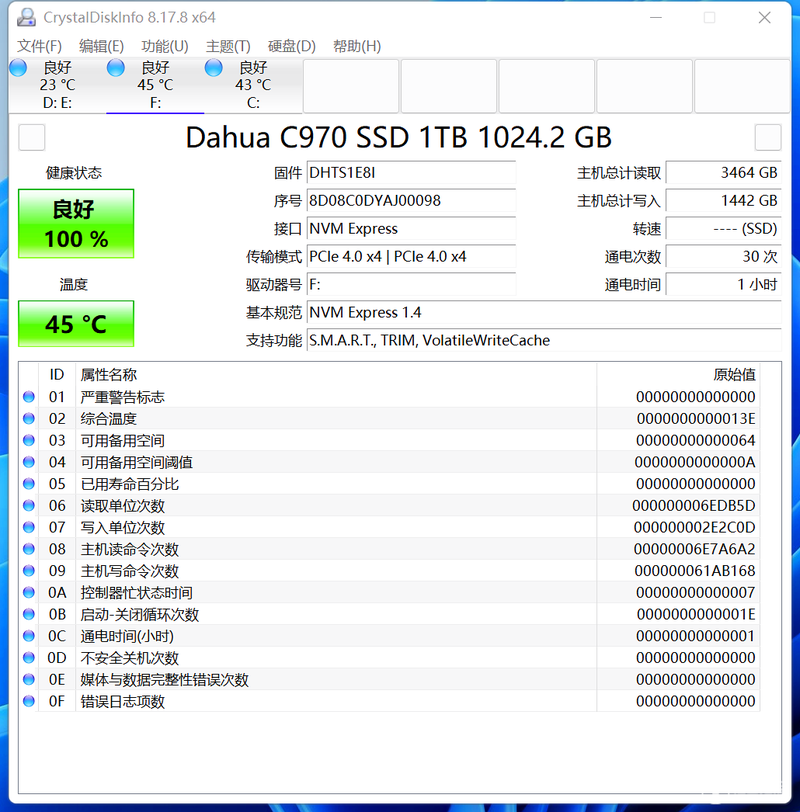
Task: Click the supported features field with TRIM
Action: coord(544,341)
